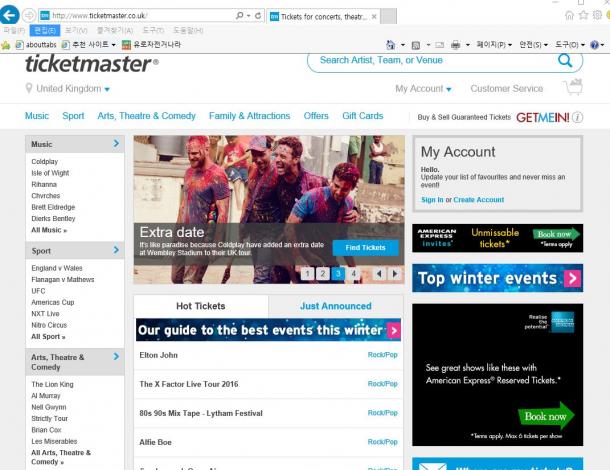Open browser settings gear icon
The image size is (610, 470).
pyautogui.click(x=597, y=15)
